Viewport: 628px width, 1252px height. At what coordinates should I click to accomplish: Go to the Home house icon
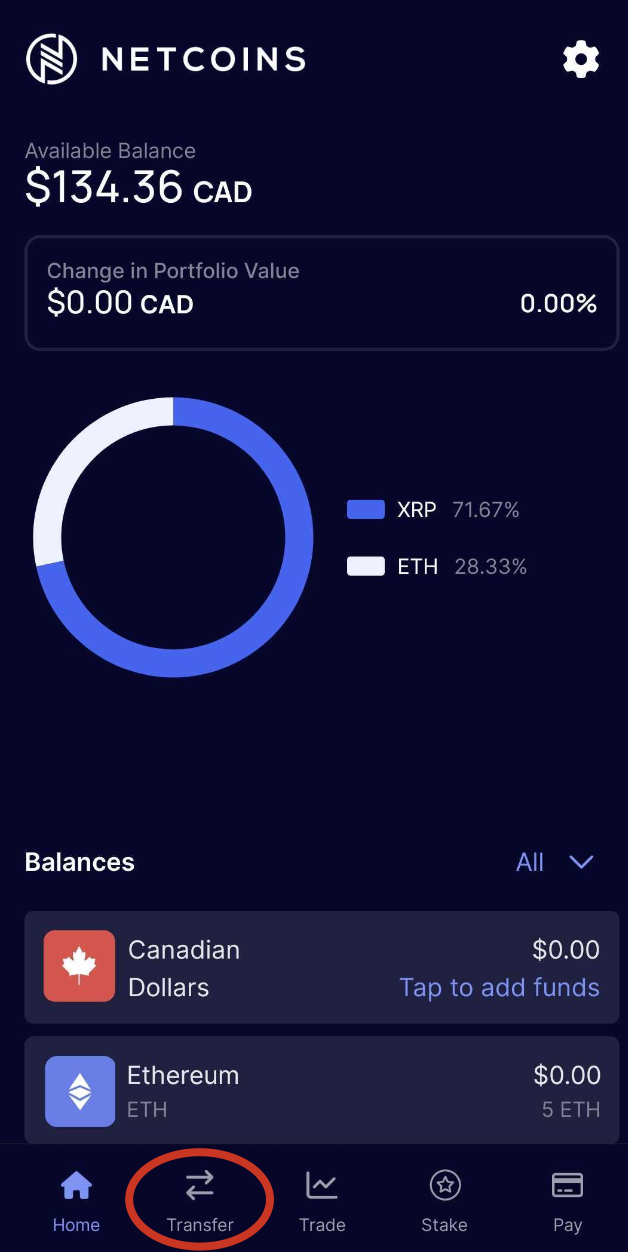coord(77,1186)
